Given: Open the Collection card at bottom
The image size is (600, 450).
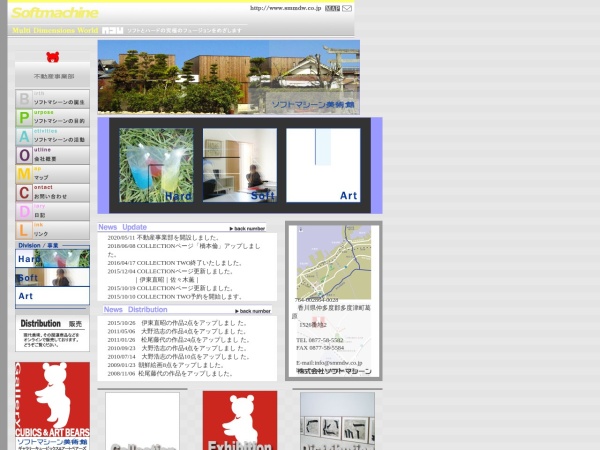Looking at the screenshot, I should [142, 421].
